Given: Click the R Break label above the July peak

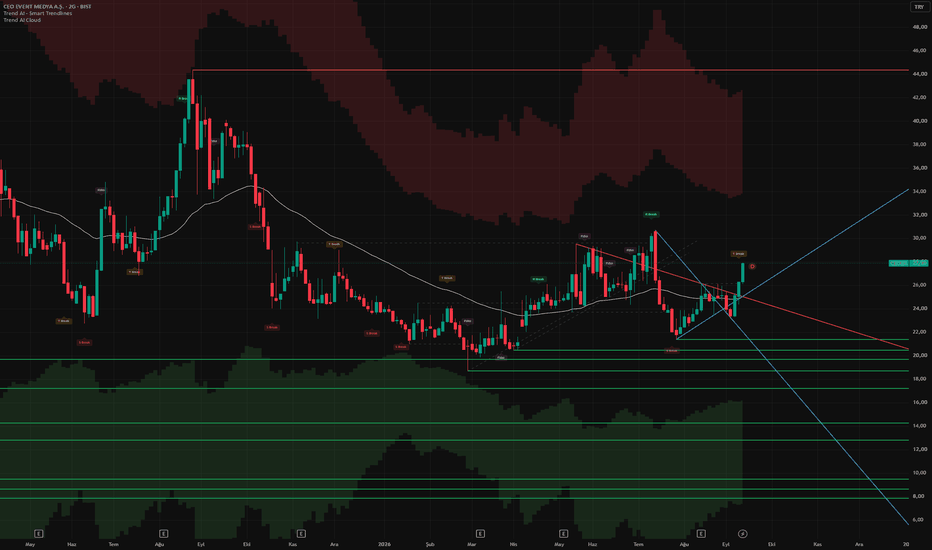Looking at the screenshot, I should (651, 214).
